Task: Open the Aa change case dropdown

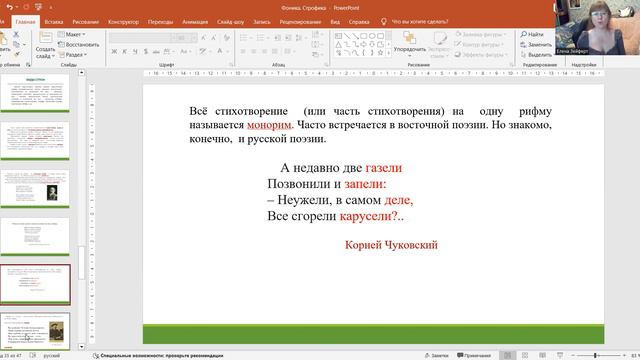Action: point(185,51)
